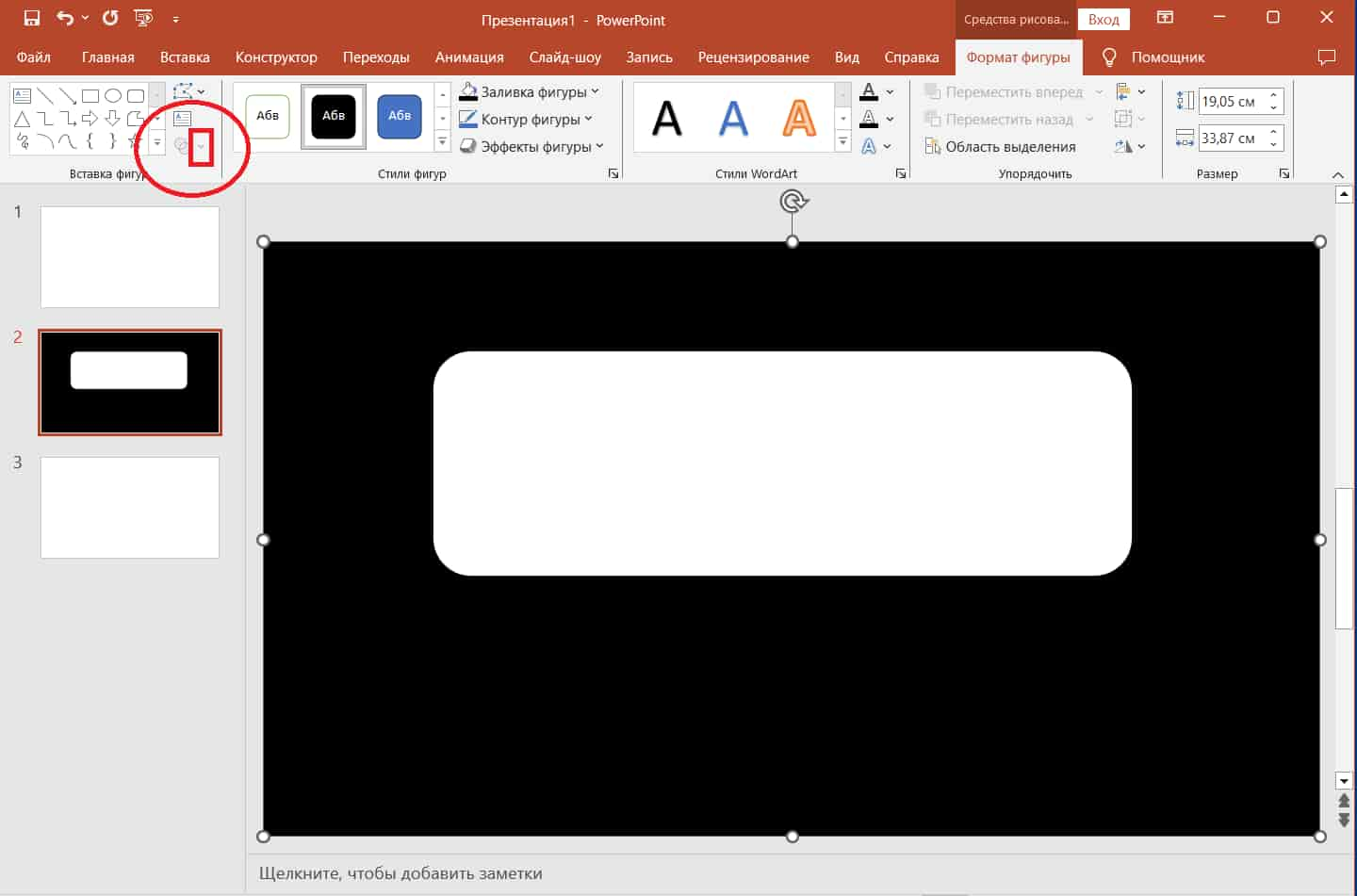1357x896 pixels.
Task: Apply the black A WordArt style
Action: point(667,118)
